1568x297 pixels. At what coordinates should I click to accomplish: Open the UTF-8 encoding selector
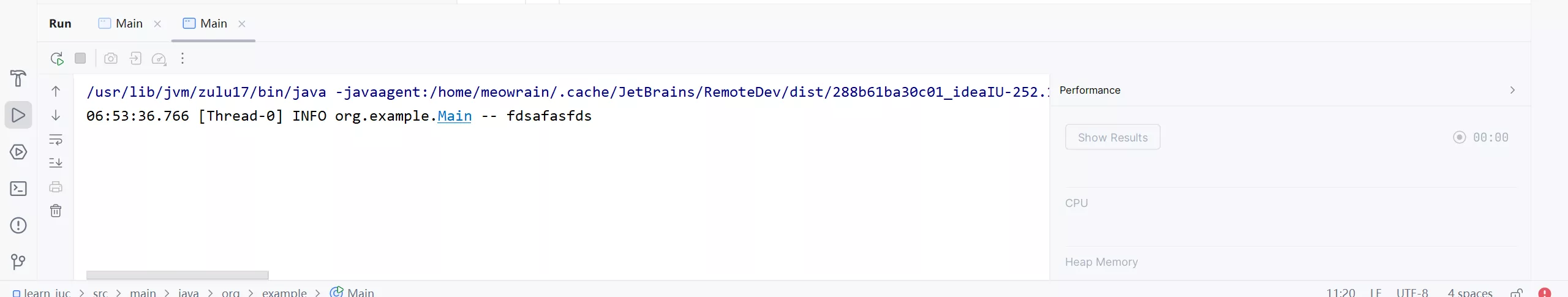tap(1412, 293)
